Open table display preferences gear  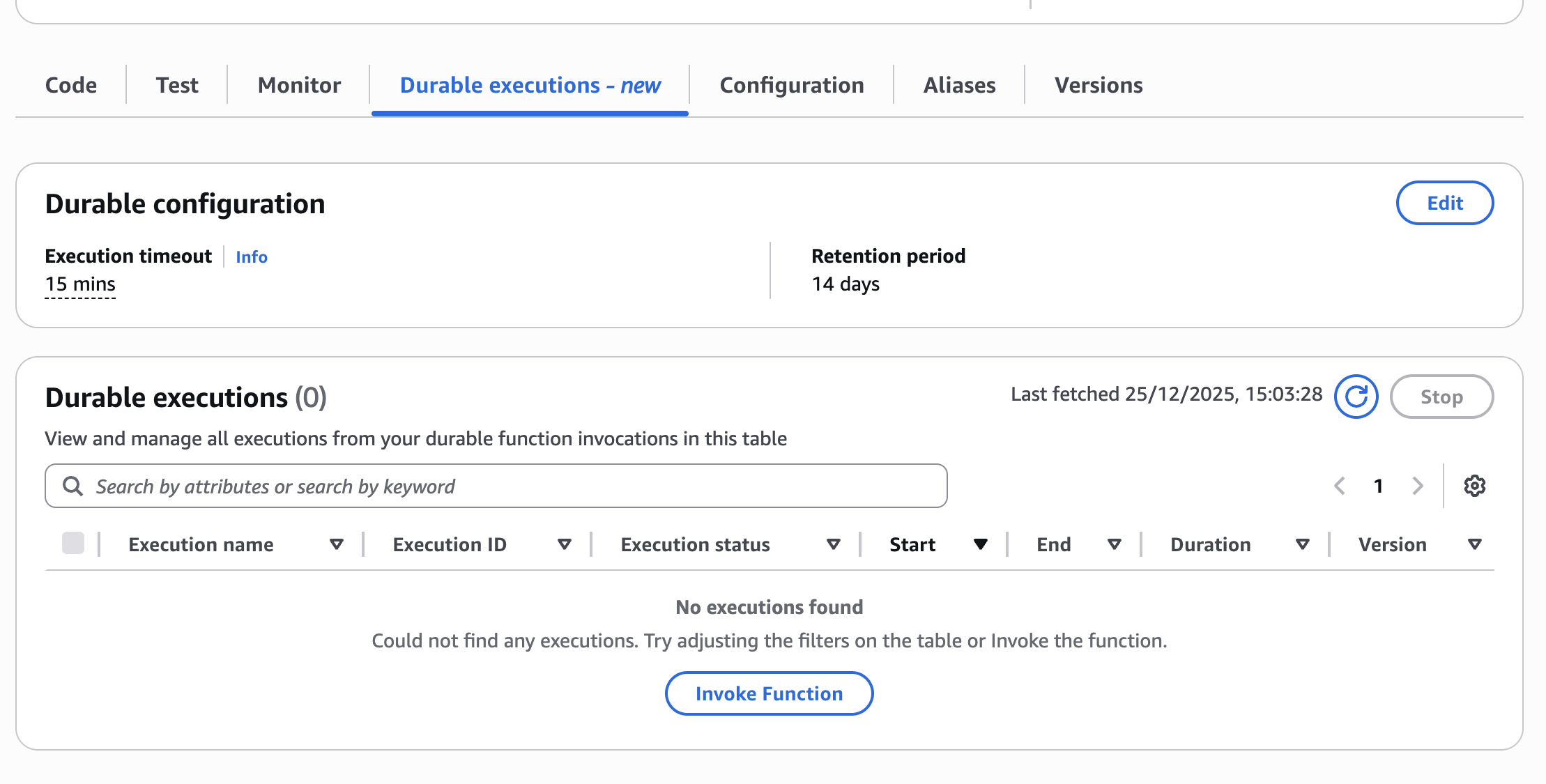[1474, 485]
